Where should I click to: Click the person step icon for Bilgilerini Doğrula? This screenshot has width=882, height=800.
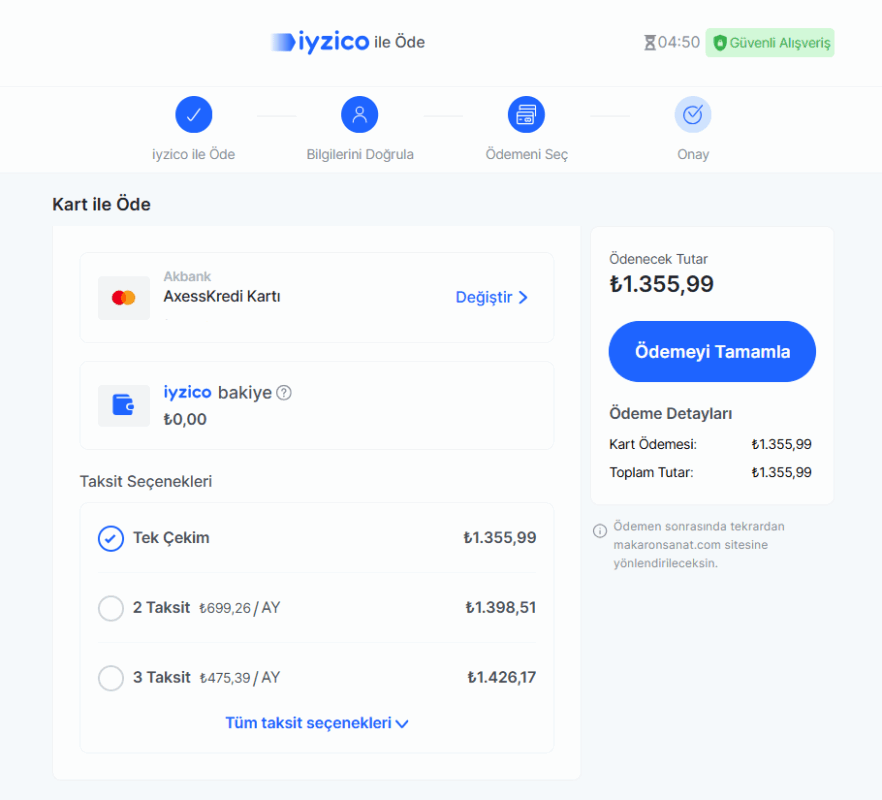pos(359,115)
